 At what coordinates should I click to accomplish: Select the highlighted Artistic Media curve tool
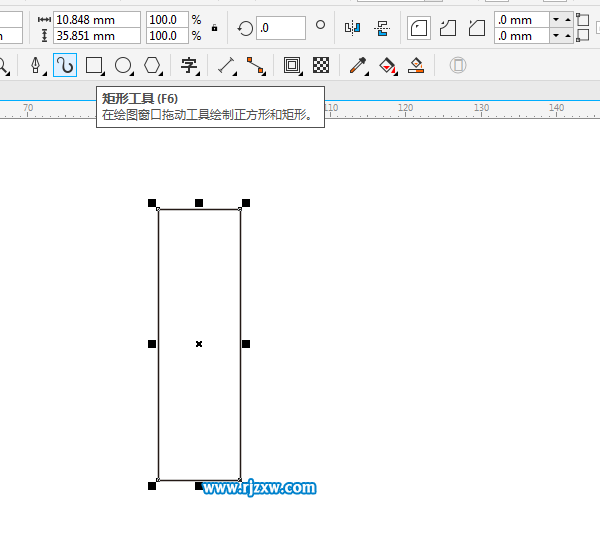pyautogui.click(x=65, y=66)
